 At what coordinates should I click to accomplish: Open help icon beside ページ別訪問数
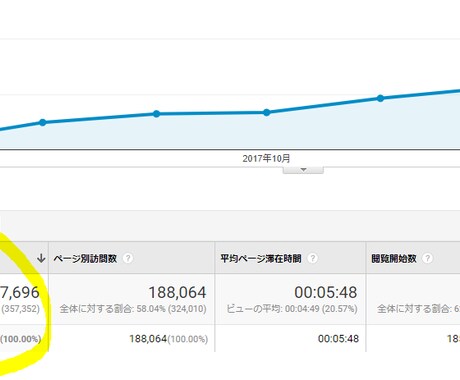pos(128,258)
